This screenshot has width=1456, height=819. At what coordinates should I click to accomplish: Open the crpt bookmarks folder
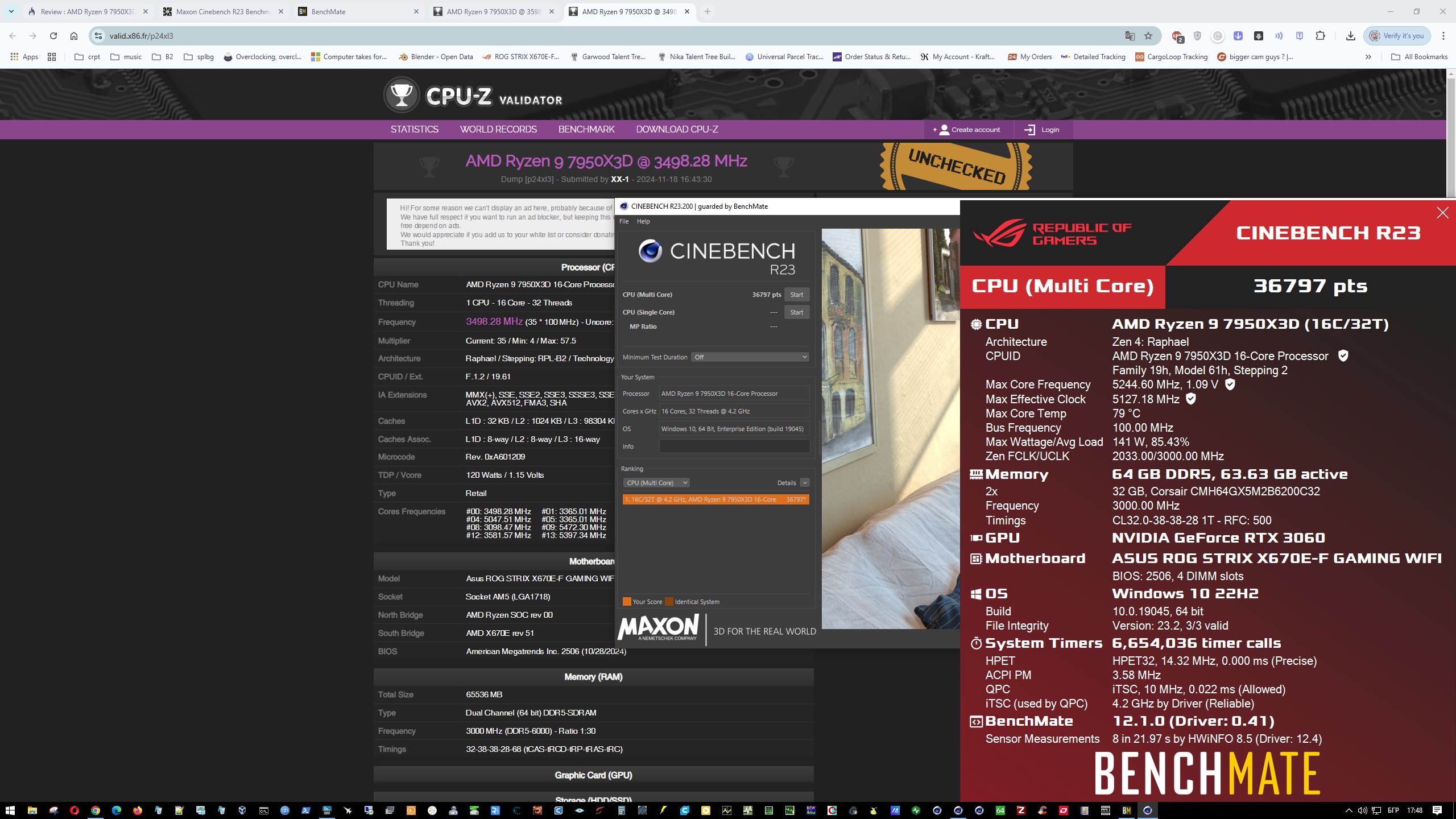click(x=88, y=57)
